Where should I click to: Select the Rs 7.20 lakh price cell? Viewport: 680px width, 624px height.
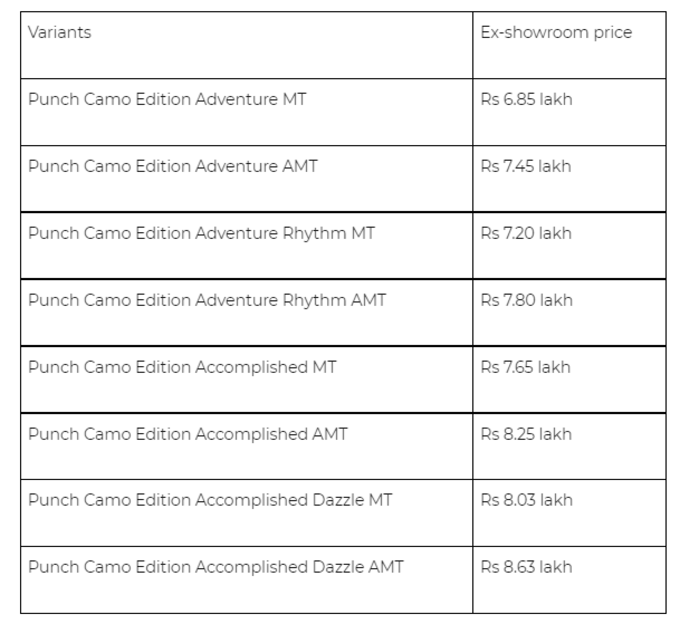coord(569,245)
